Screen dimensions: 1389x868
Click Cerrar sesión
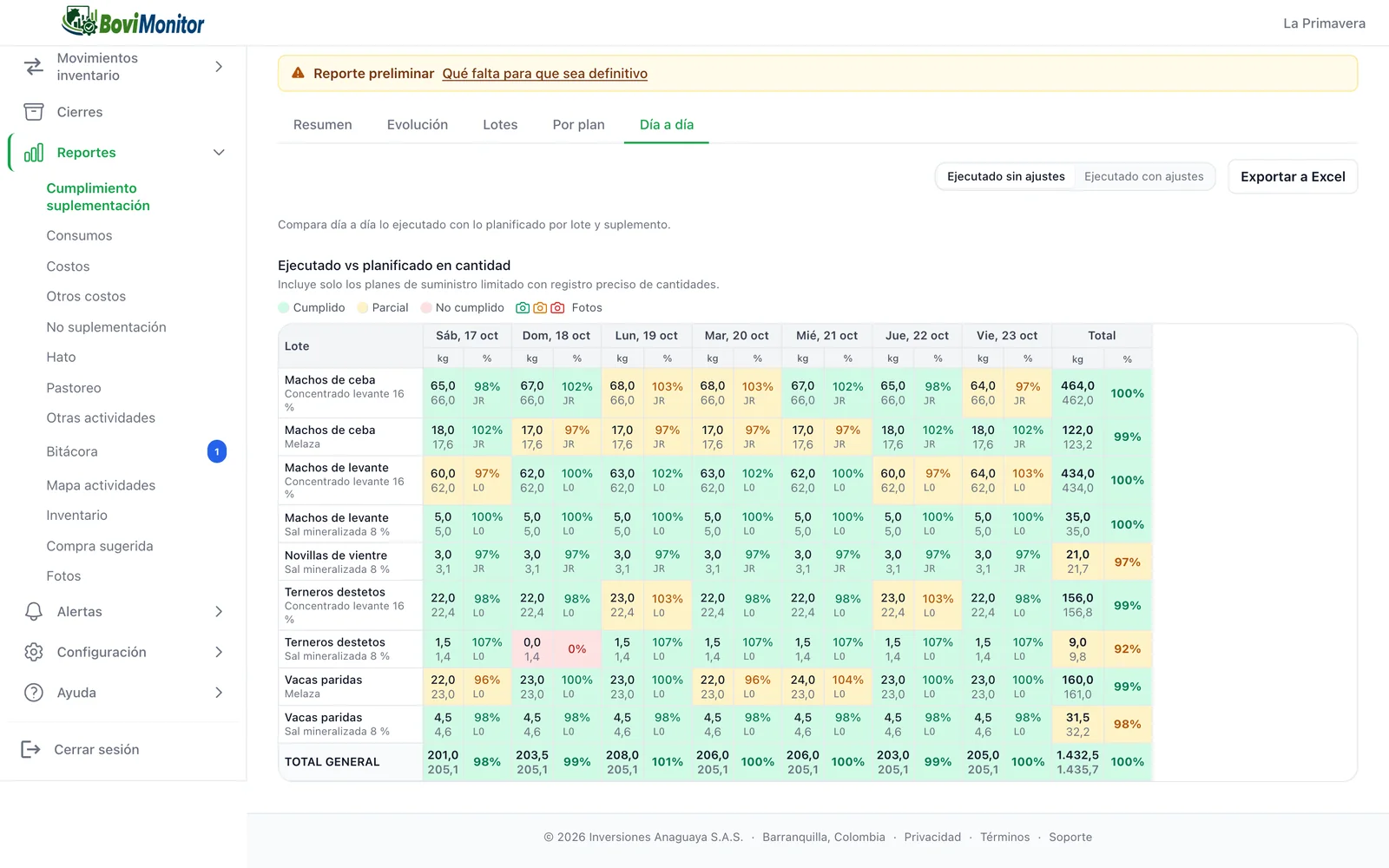pyautogui.click(x=96, y=750)
